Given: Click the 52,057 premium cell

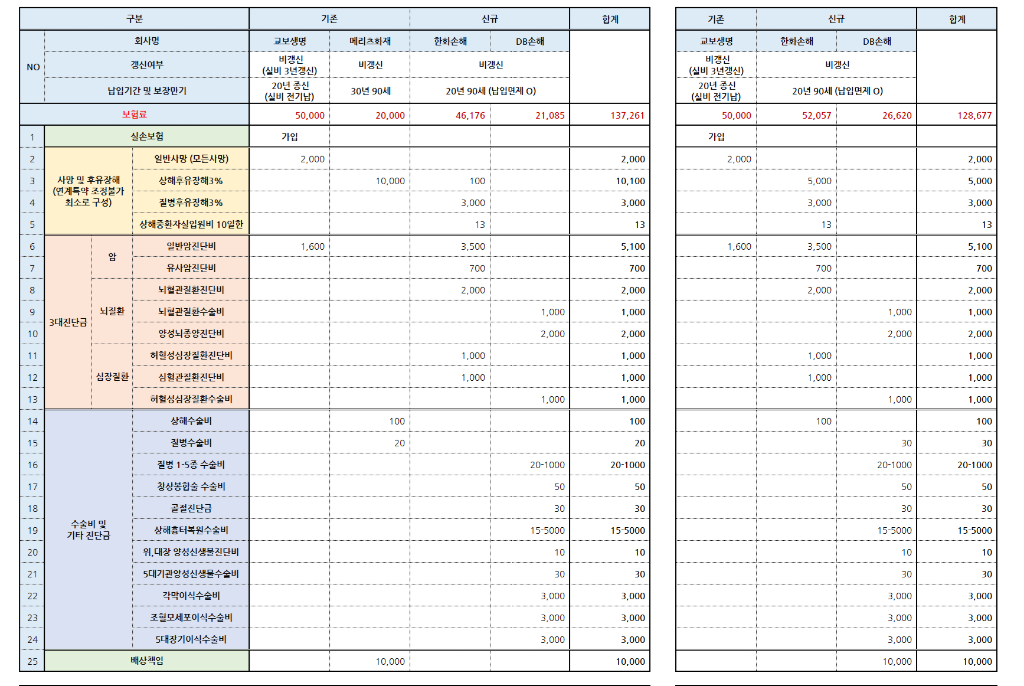Looking at the screenshot, I should pyautogui.click(x=796, y=115).
